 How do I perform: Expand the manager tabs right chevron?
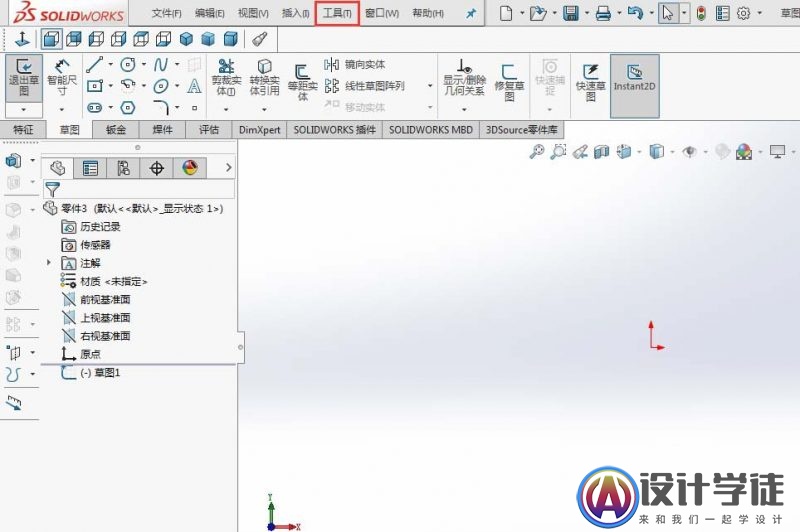tap(228, 167)
